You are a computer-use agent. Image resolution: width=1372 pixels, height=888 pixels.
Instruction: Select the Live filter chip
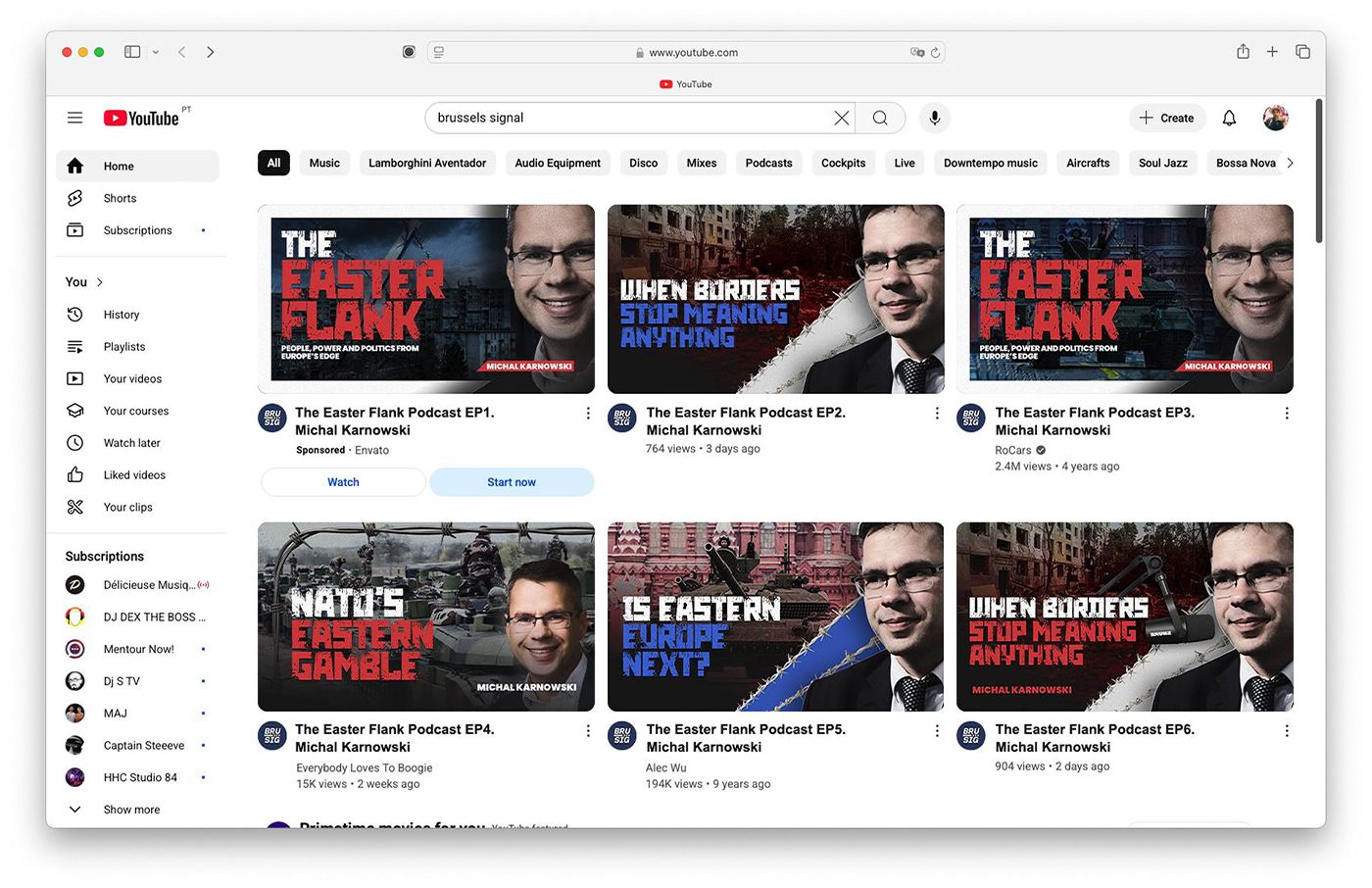click(x=905, y=163)
